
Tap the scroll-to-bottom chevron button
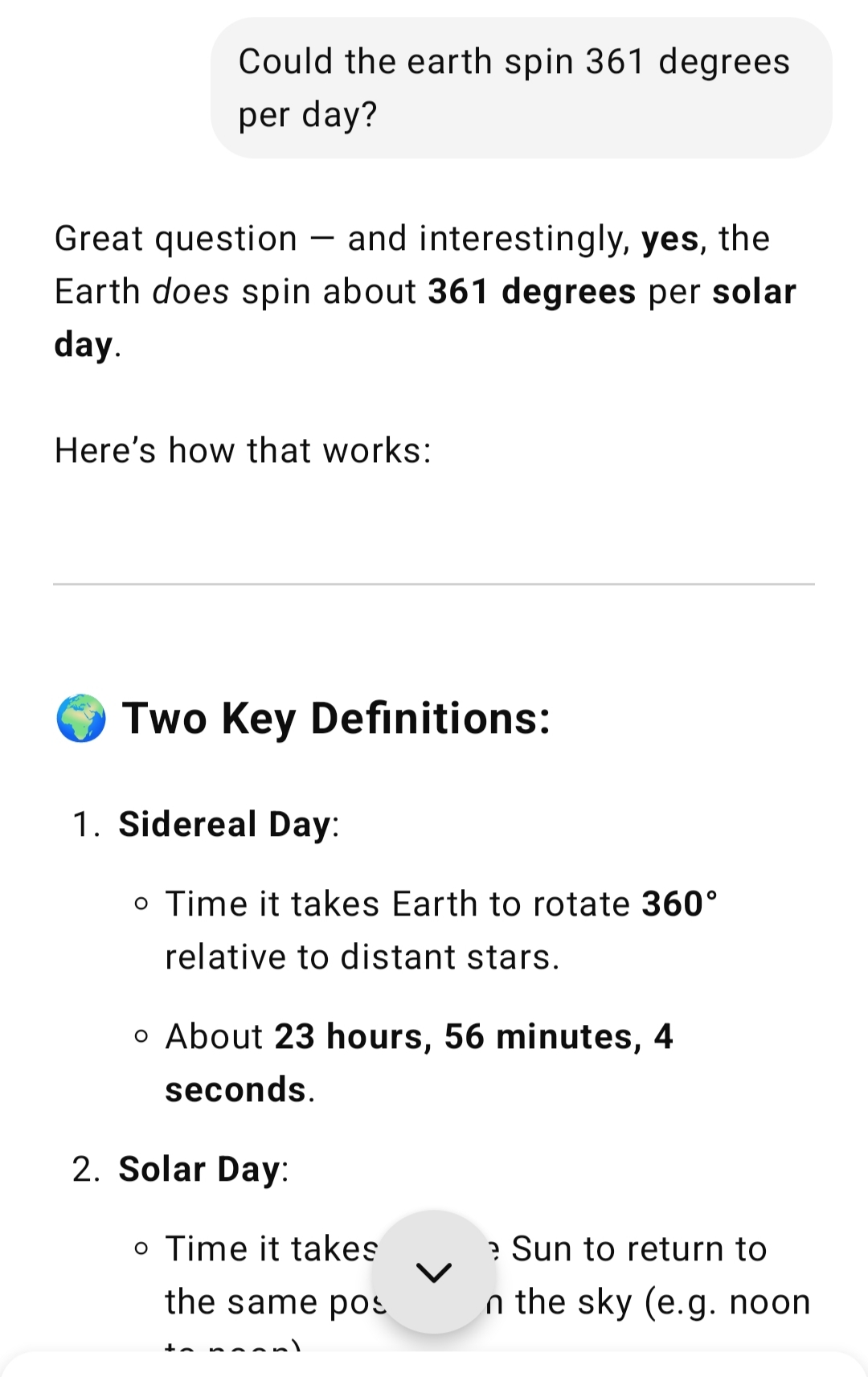(434, 1272)
